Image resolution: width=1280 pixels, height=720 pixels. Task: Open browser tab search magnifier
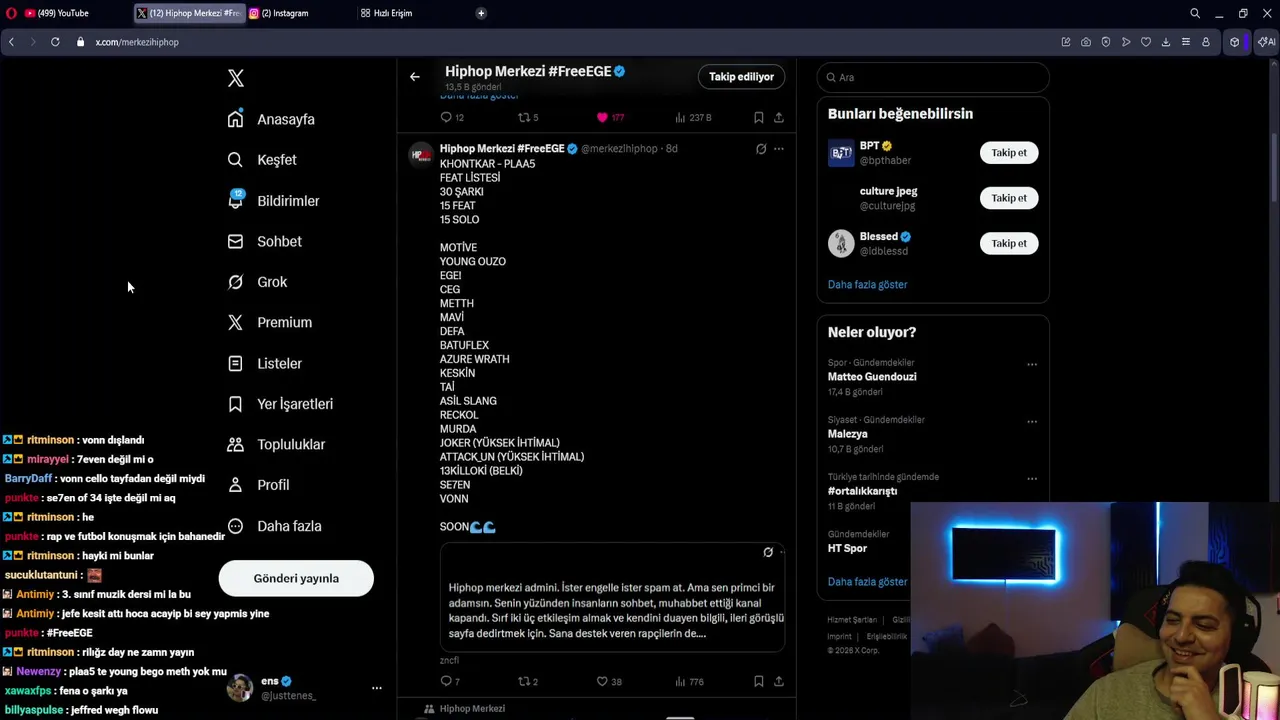tap(1195, 13)
